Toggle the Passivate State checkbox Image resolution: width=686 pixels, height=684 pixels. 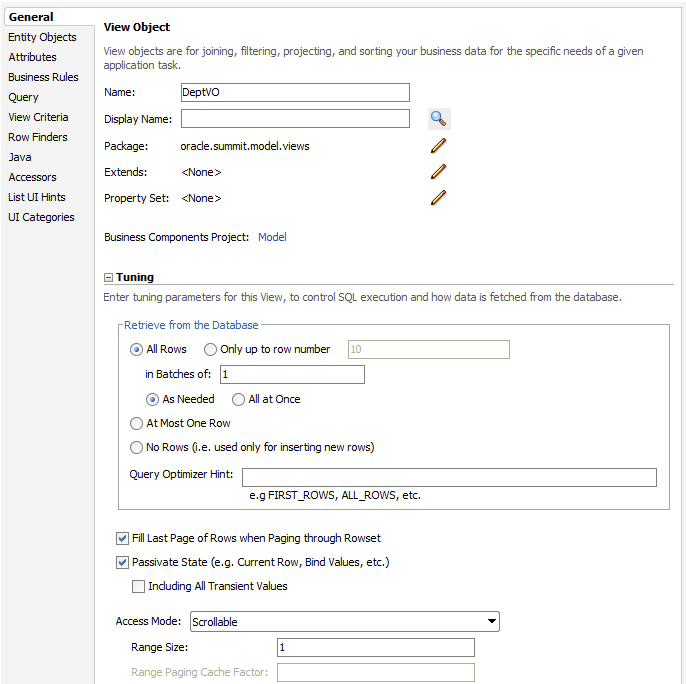click(122, 562)
